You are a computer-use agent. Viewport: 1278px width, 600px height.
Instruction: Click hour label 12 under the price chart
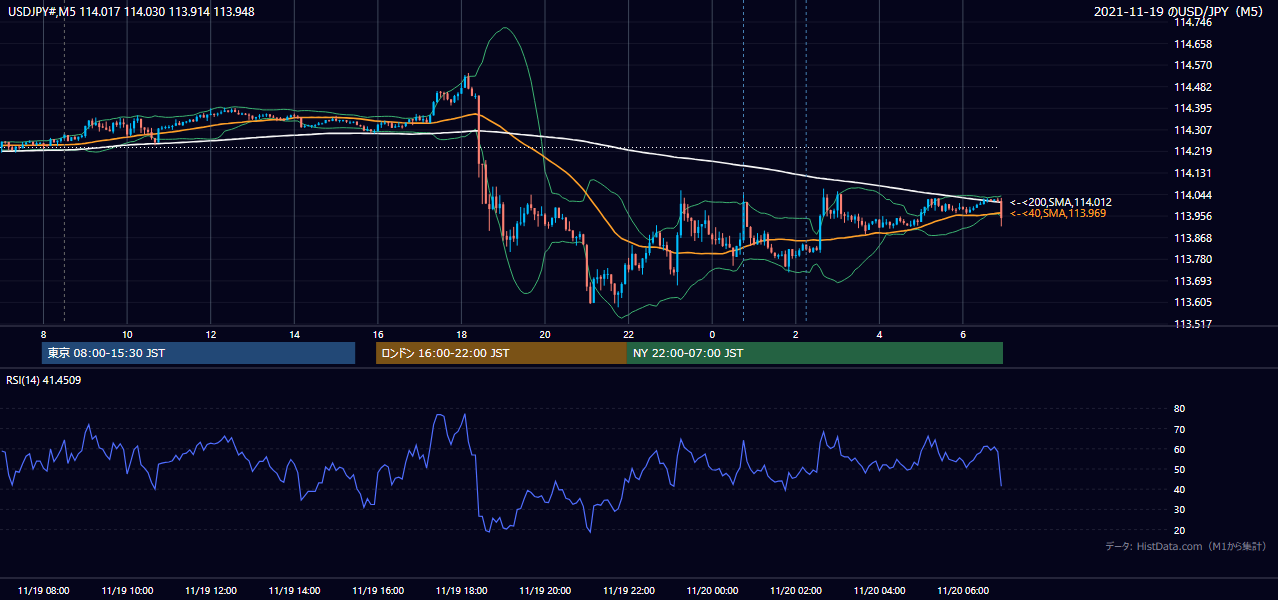click(x=211, y=334)
